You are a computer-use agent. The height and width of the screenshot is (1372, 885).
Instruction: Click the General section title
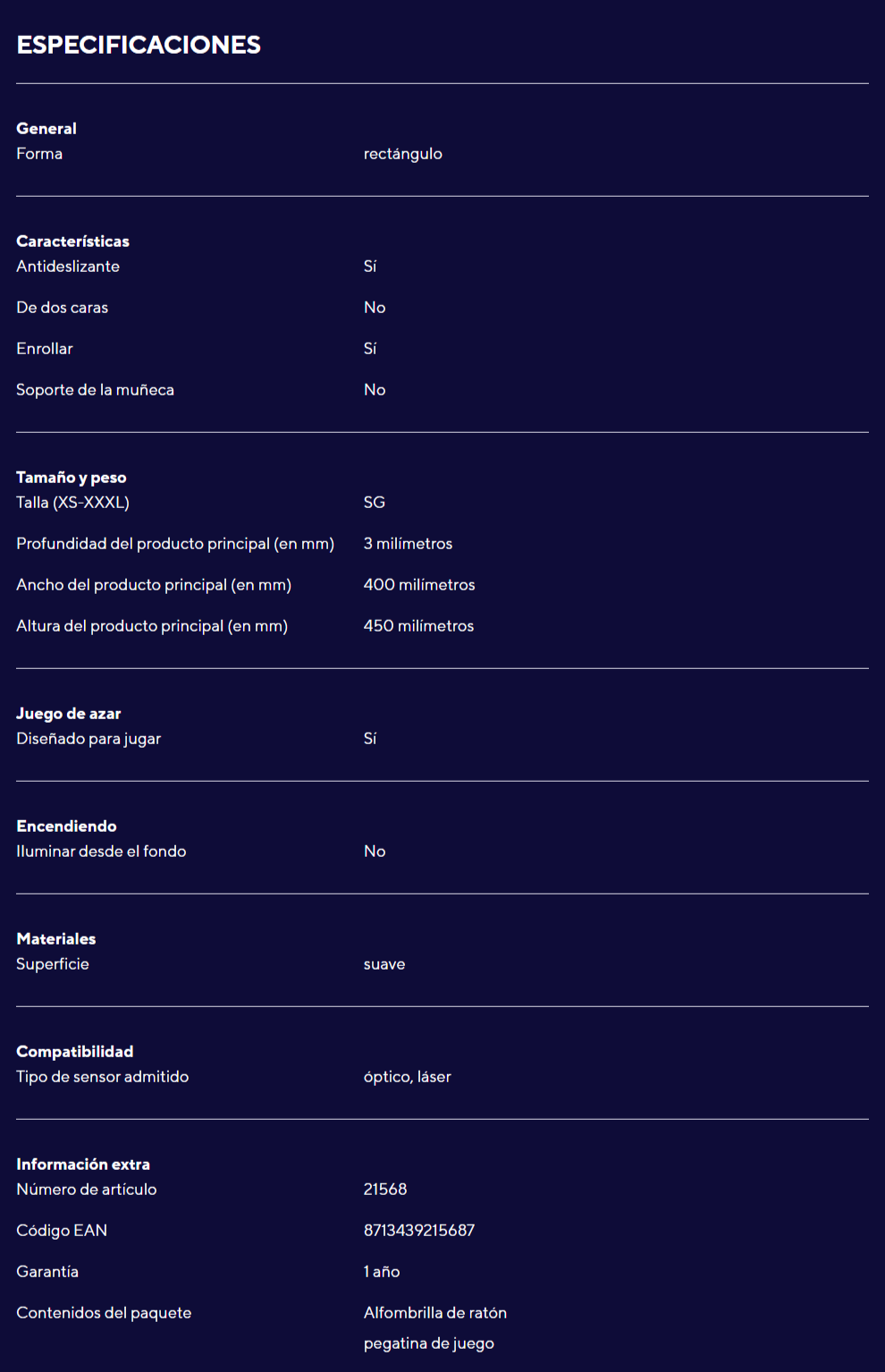[46, 129]
